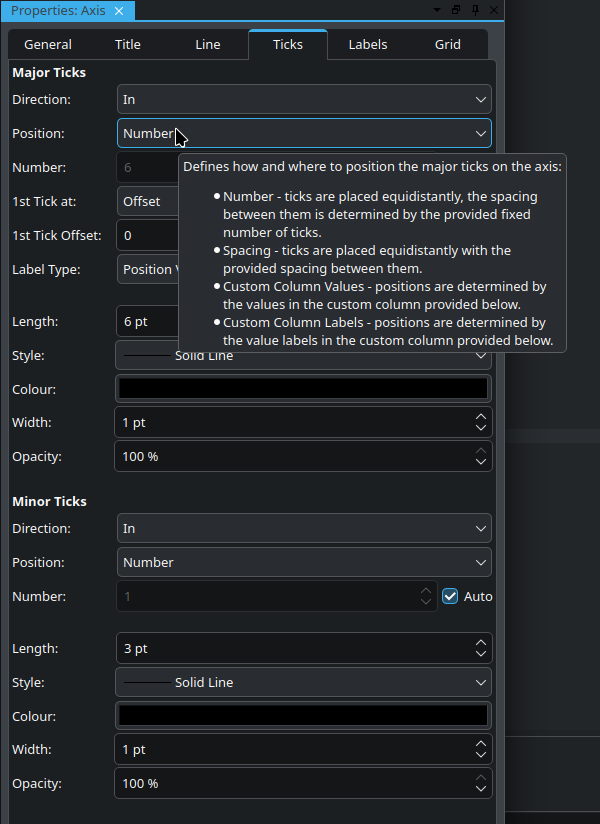Screen dimensions: 600x824
Task: Open the Minor Ticks Style dropdown
Action: click(304, 682)
